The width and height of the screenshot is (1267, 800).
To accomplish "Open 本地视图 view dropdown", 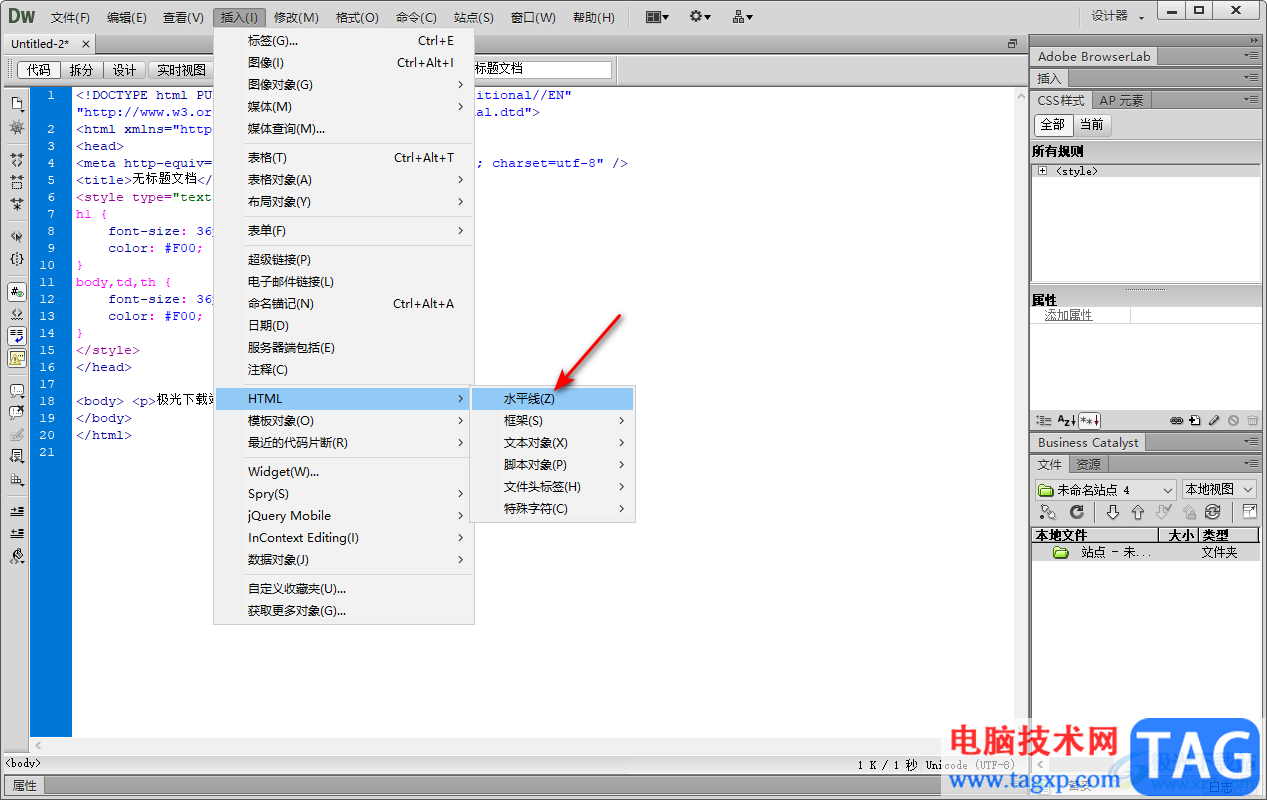I will (1220, 490).
